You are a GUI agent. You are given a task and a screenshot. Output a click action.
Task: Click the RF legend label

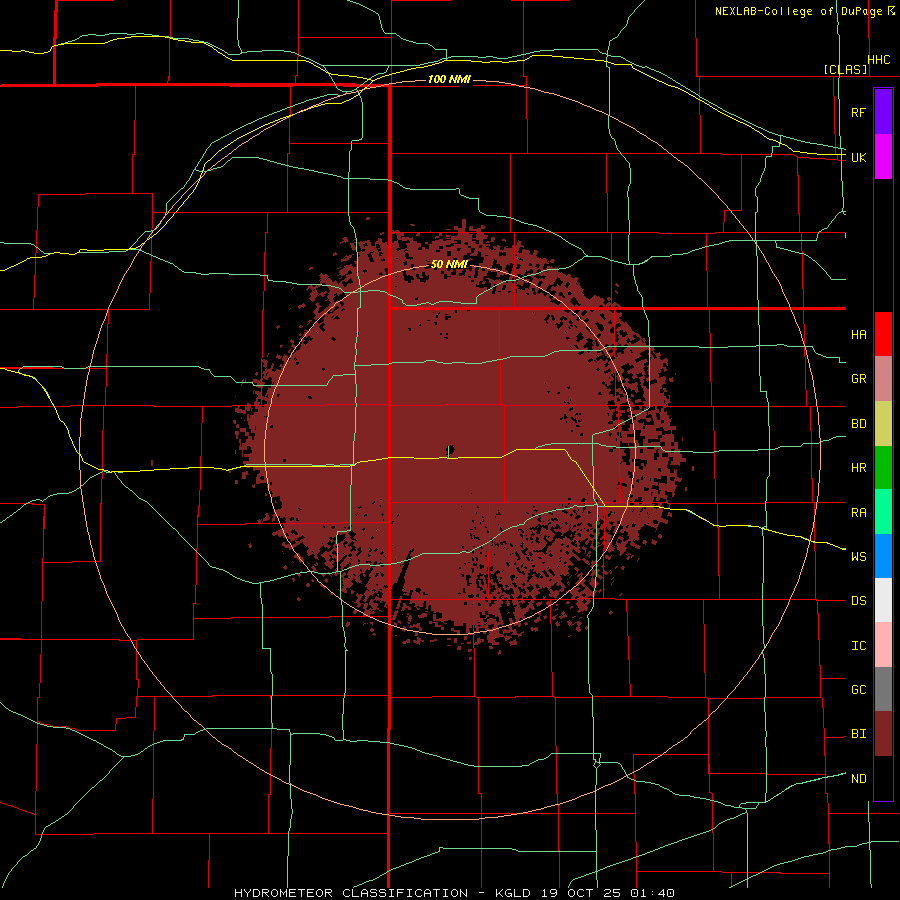coord(858,112)
